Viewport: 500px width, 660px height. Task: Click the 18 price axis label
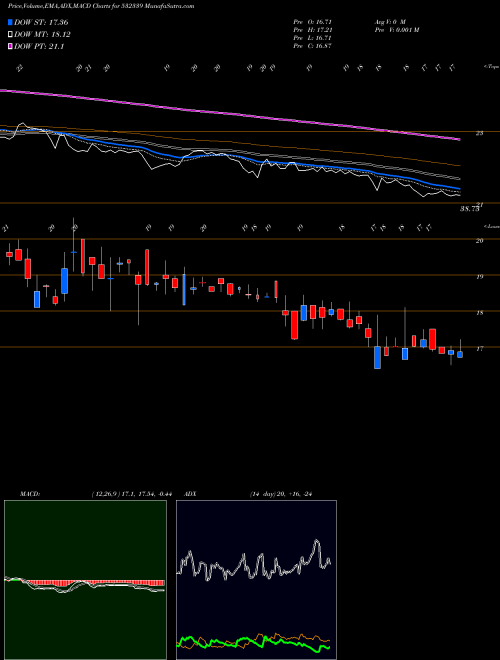tap(479, 313)
